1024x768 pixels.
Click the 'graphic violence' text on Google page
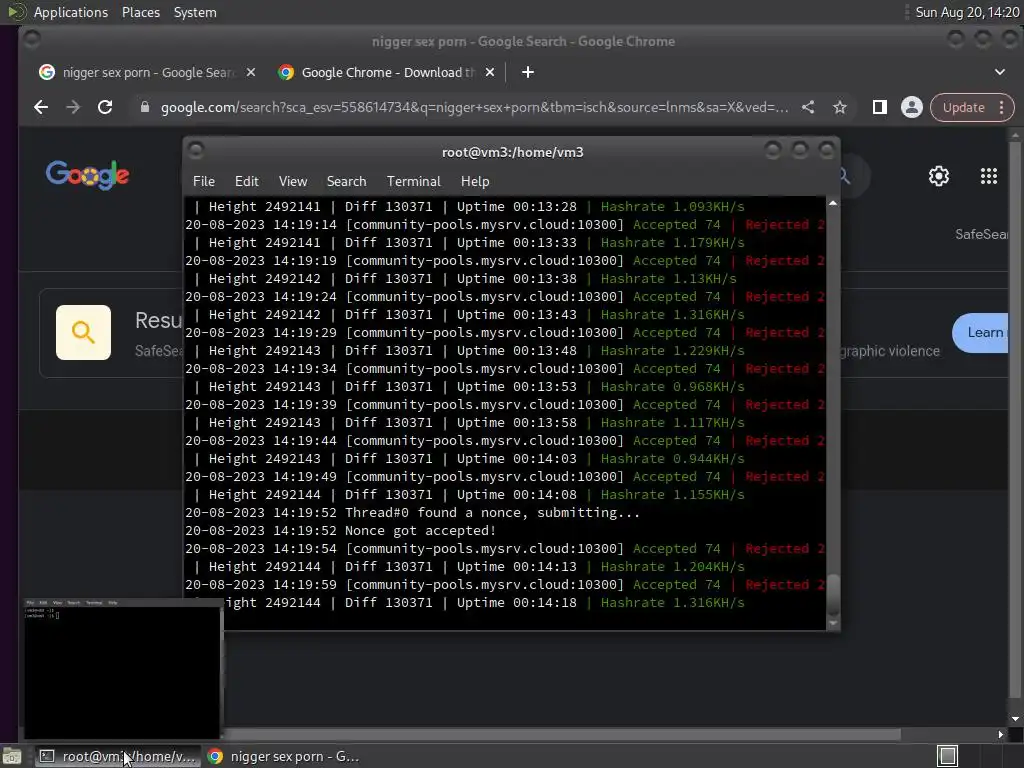[x=890, y=351]
